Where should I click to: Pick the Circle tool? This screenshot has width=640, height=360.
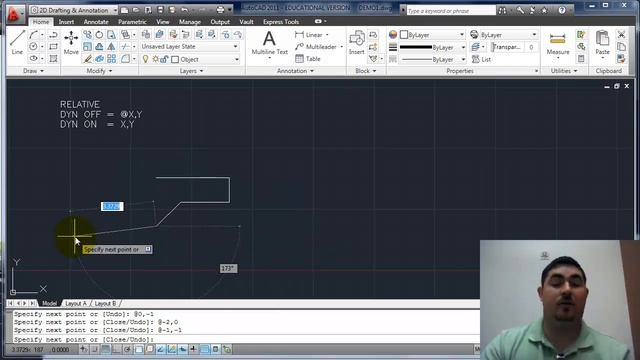point(33,47)
